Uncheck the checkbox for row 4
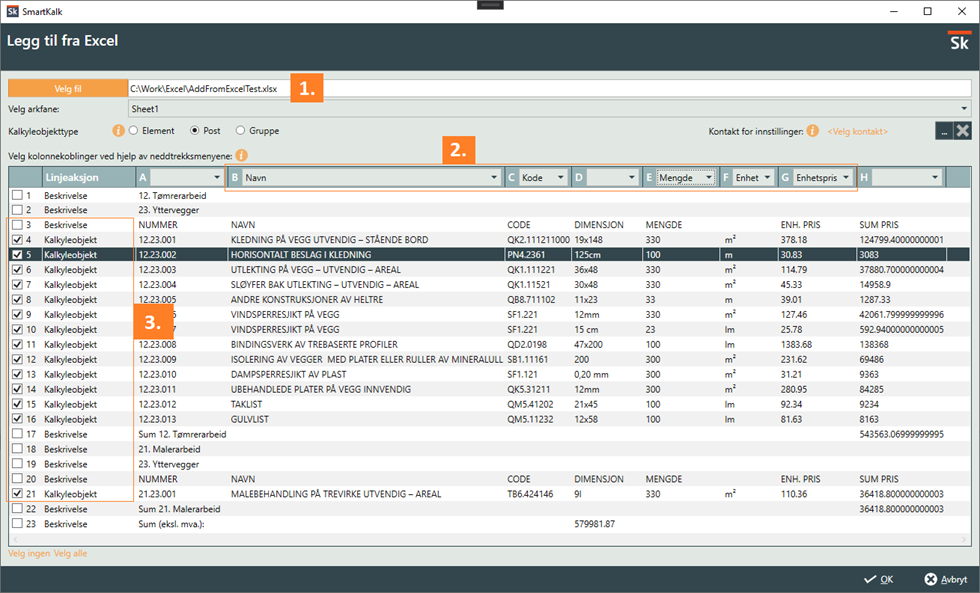 (x=16, y=240)
